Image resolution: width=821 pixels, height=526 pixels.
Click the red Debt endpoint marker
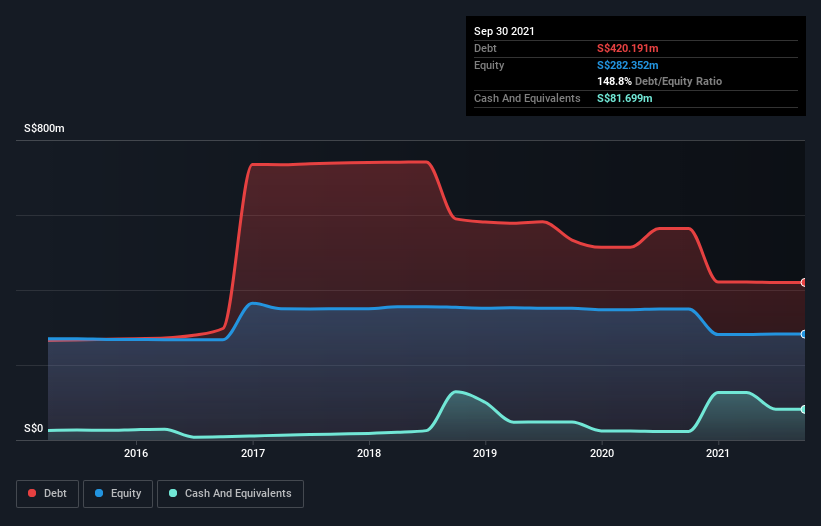pos(804,283)
